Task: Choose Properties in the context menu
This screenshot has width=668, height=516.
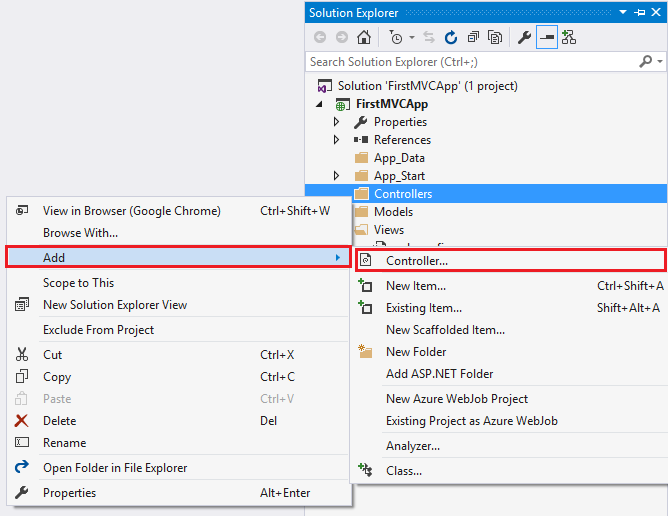Action: pyautogui.click(x=179, y=493)
